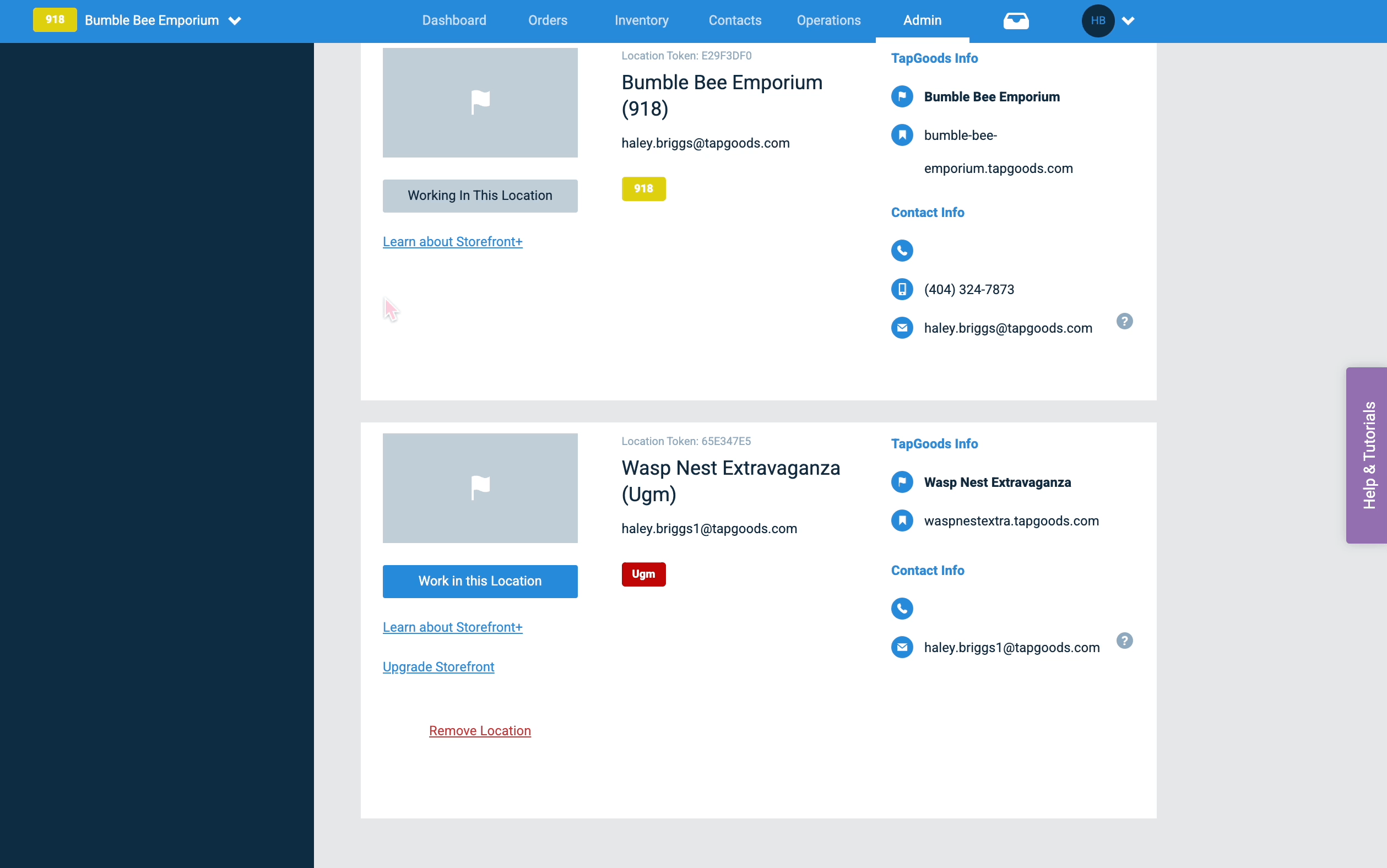Open the Help & Tutorials side tab

1367,455
